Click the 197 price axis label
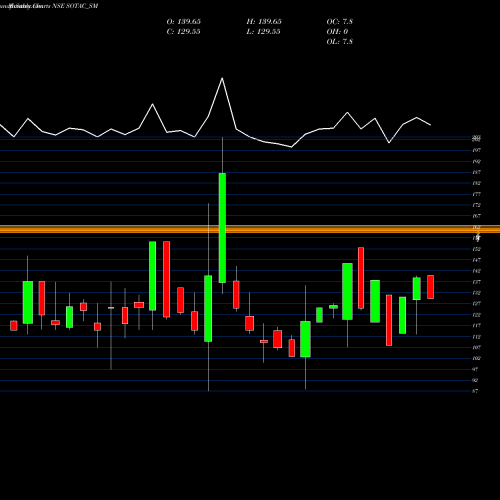The width and height of the screenshot is (500, 500). [477, 150]
